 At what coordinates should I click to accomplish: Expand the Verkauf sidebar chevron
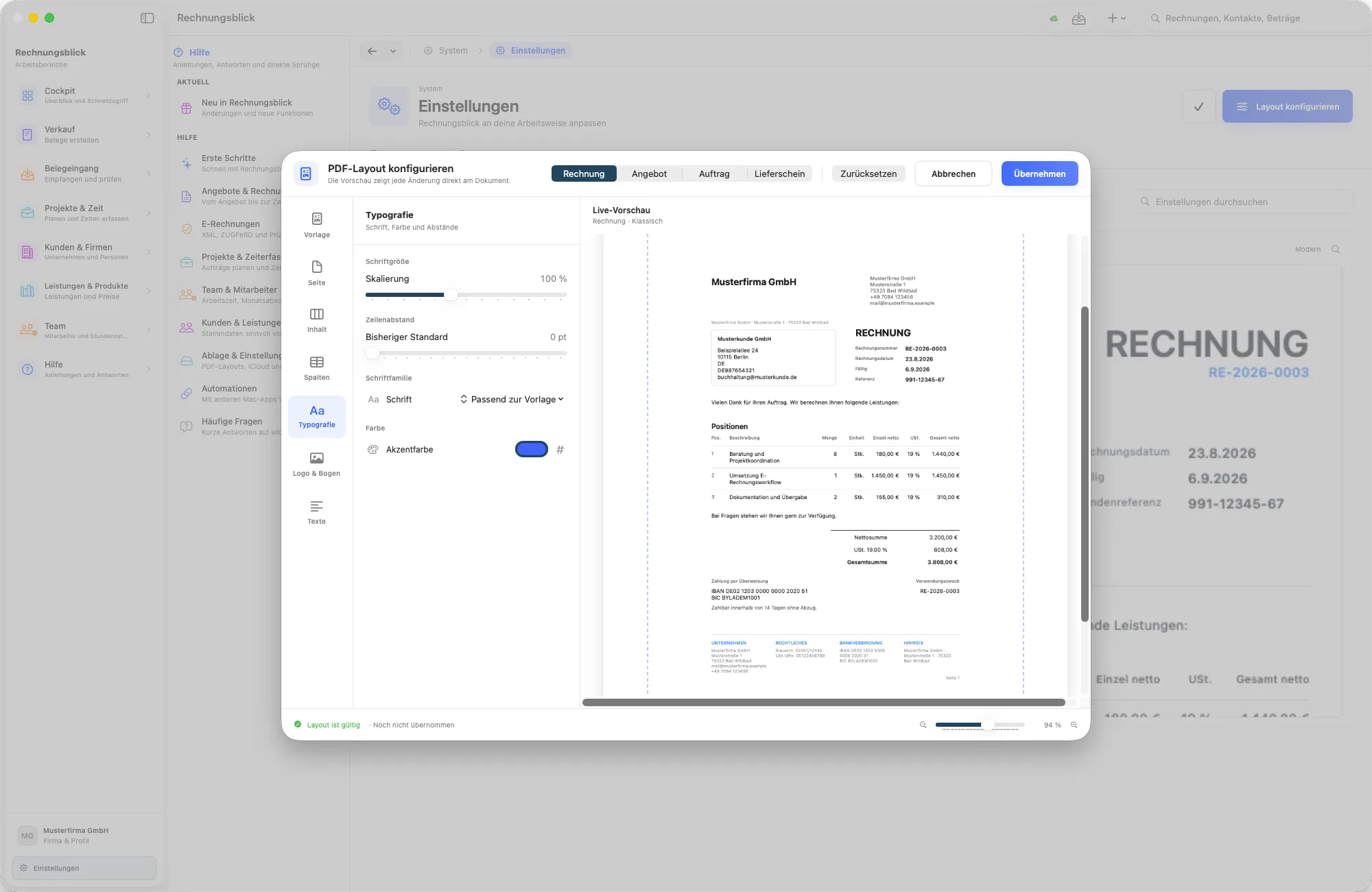pos(148,134)
